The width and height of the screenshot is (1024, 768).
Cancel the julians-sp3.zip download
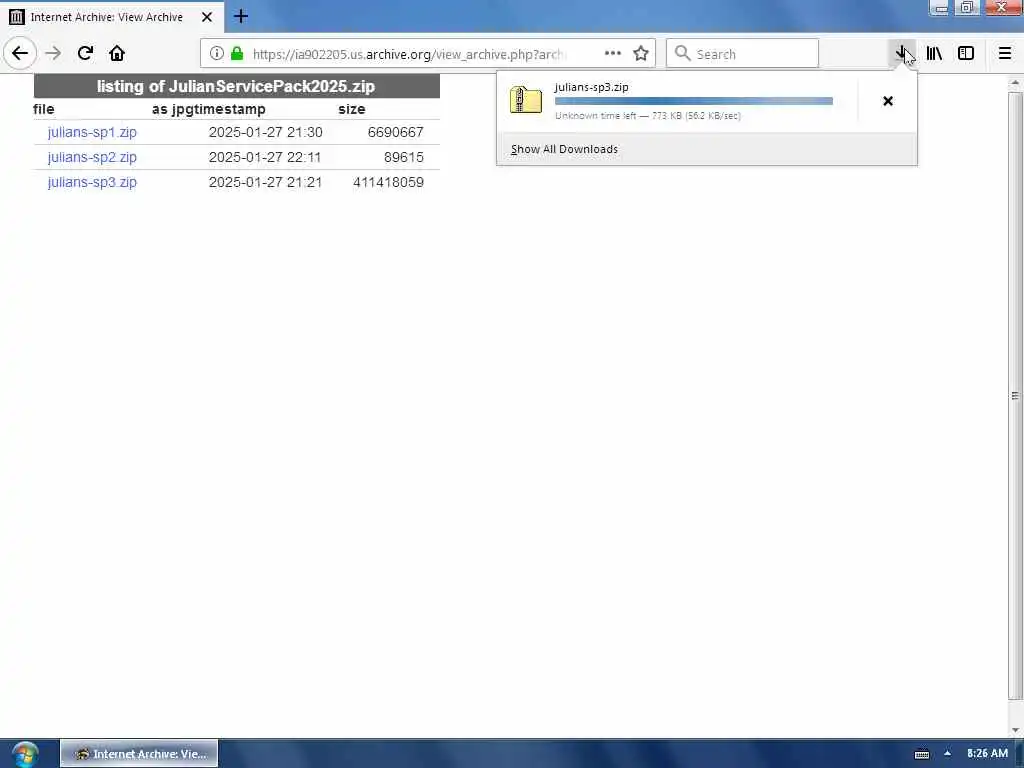(888, 101)
